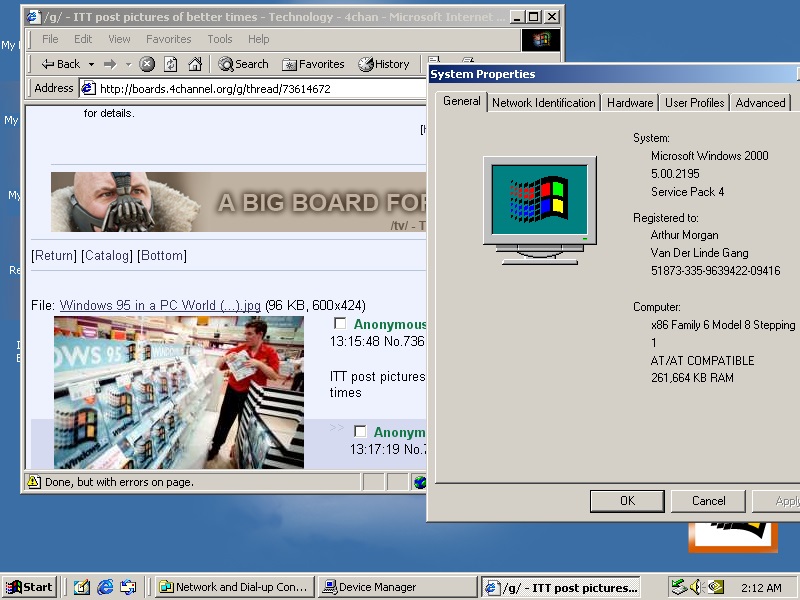Click the Forward arrow in Internet Explorer
This screenshot has height=600, width=800.
click(110, 64)
